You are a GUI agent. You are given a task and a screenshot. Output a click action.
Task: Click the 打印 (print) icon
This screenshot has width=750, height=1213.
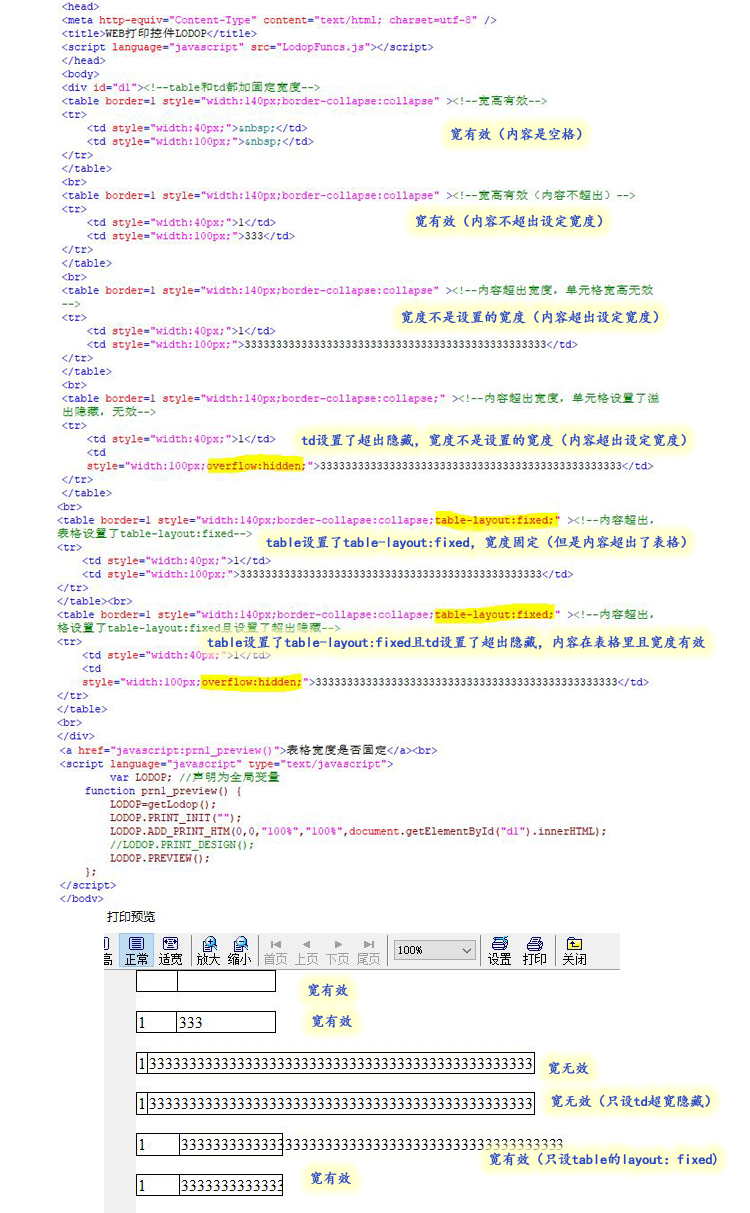pos(535,950)
